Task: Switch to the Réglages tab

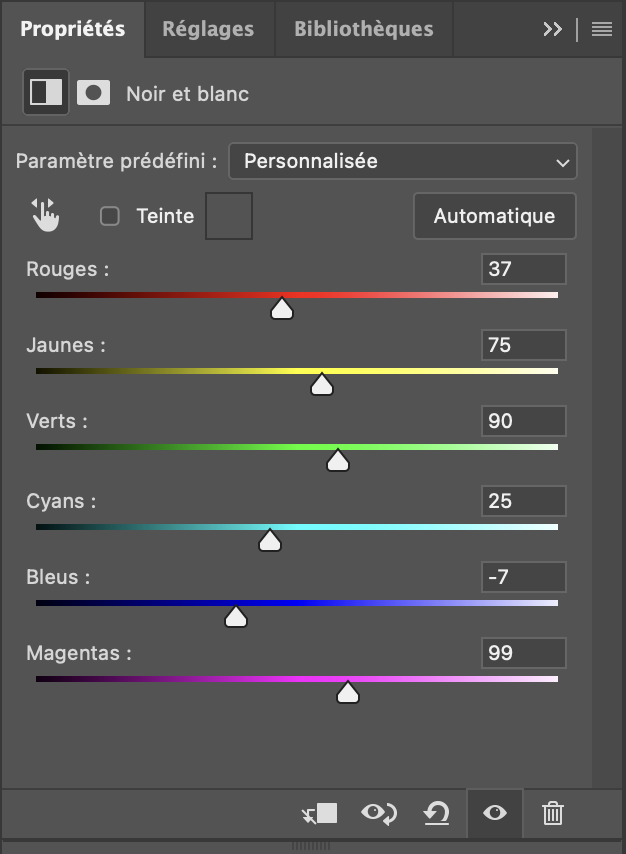Action: point(208,29)
